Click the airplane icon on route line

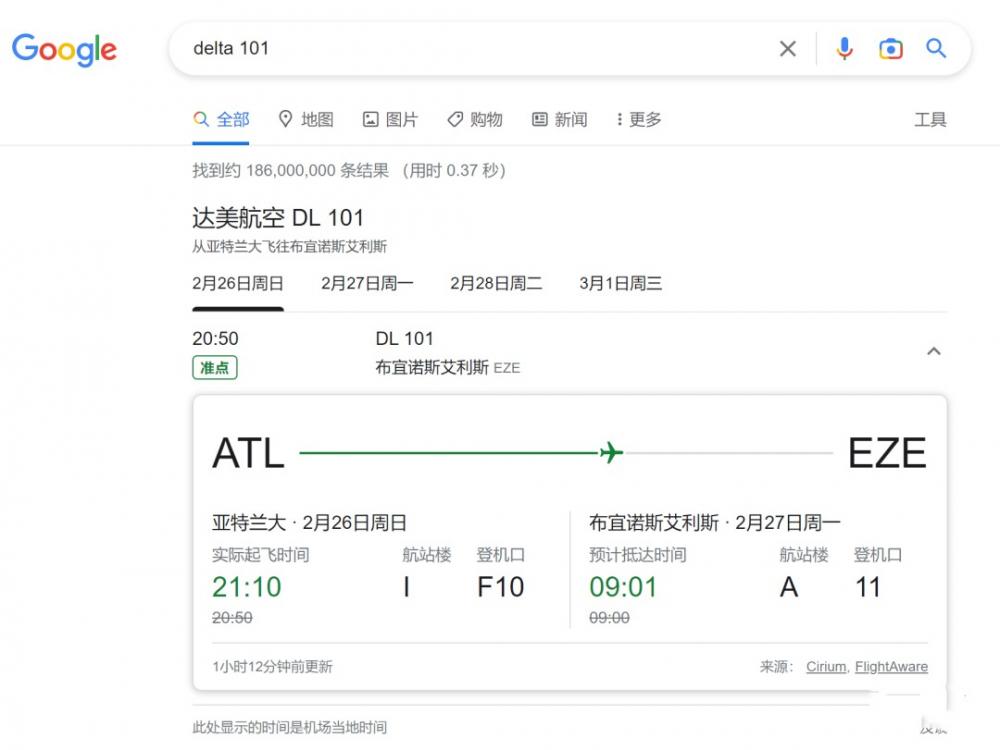[x=611, y=453]
